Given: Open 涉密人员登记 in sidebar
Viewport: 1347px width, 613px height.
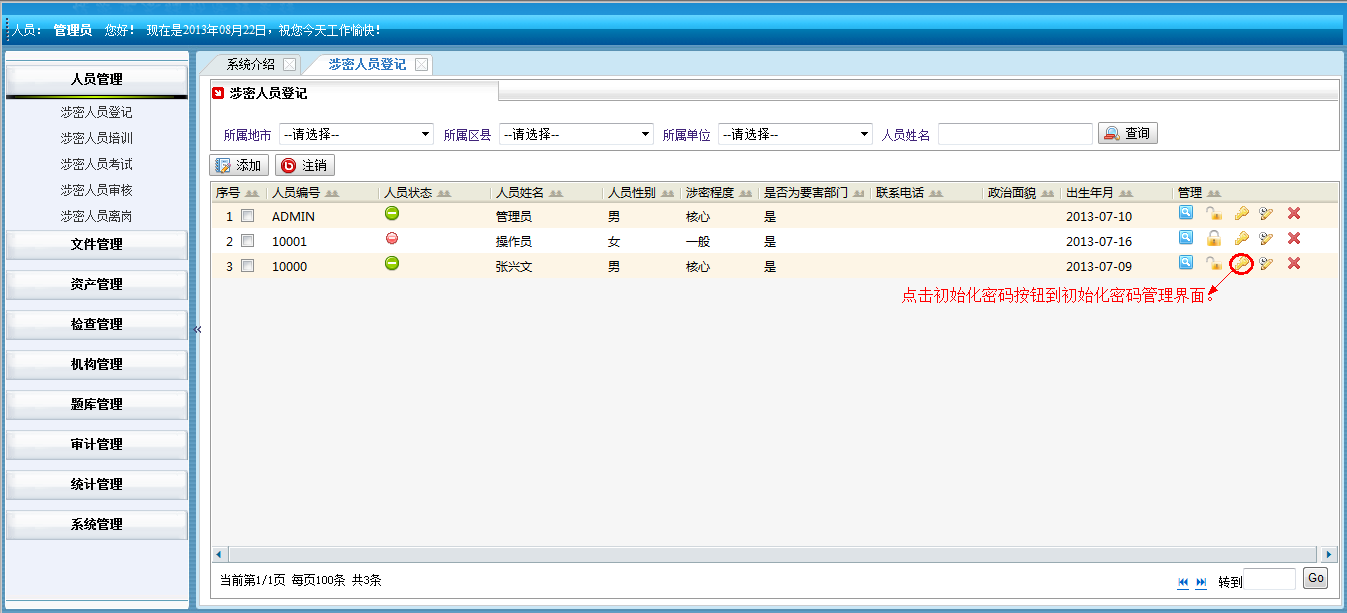Looking at the screenshot, I should coord(96,113).
